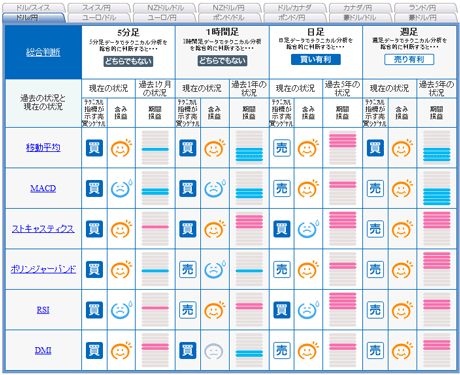Viewport: 460px width, 375px height.
Task: Select the active ドル/円 tab
Action: tap(33, 18)
